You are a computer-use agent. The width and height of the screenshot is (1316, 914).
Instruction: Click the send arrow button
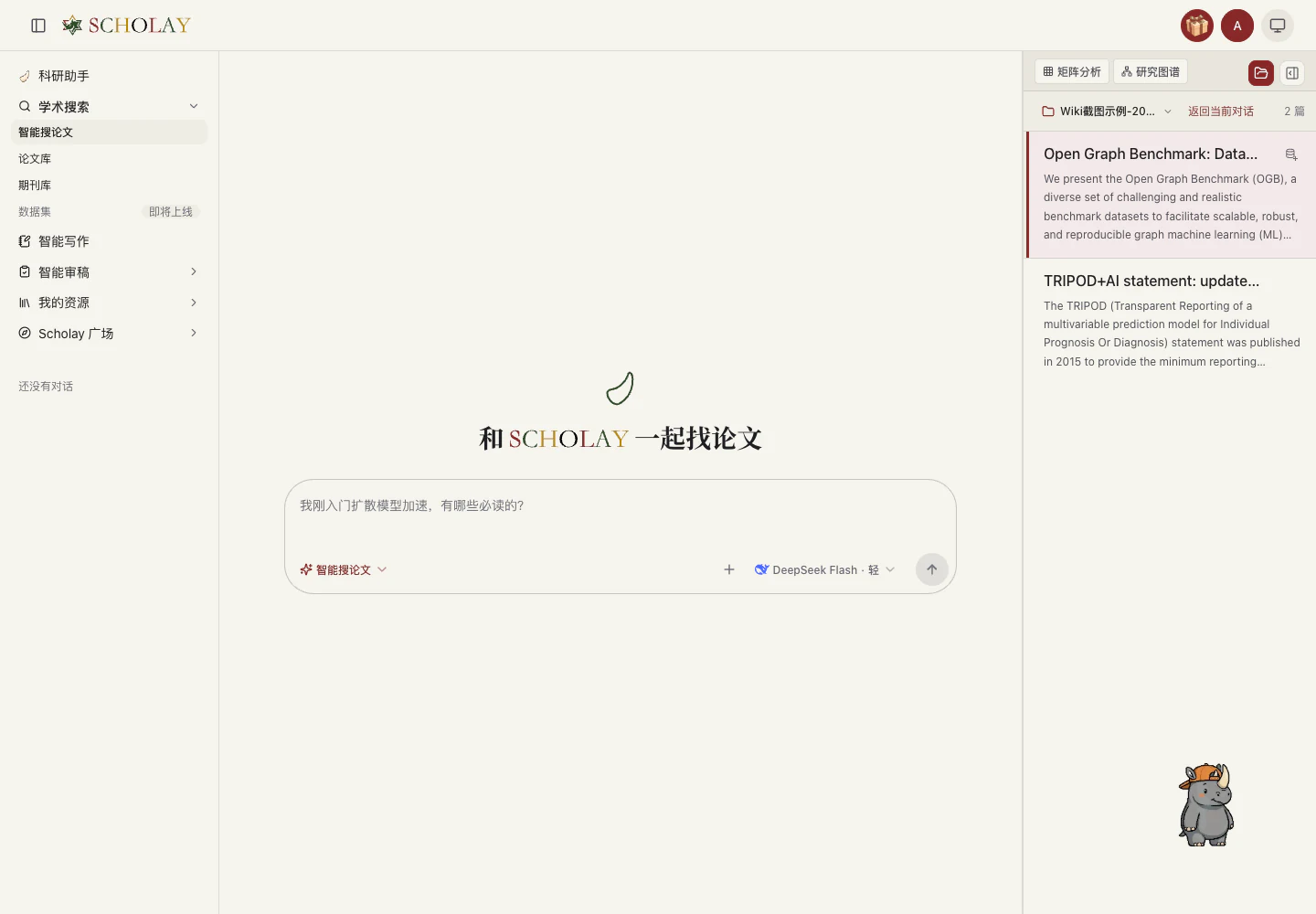coord(932,569)
